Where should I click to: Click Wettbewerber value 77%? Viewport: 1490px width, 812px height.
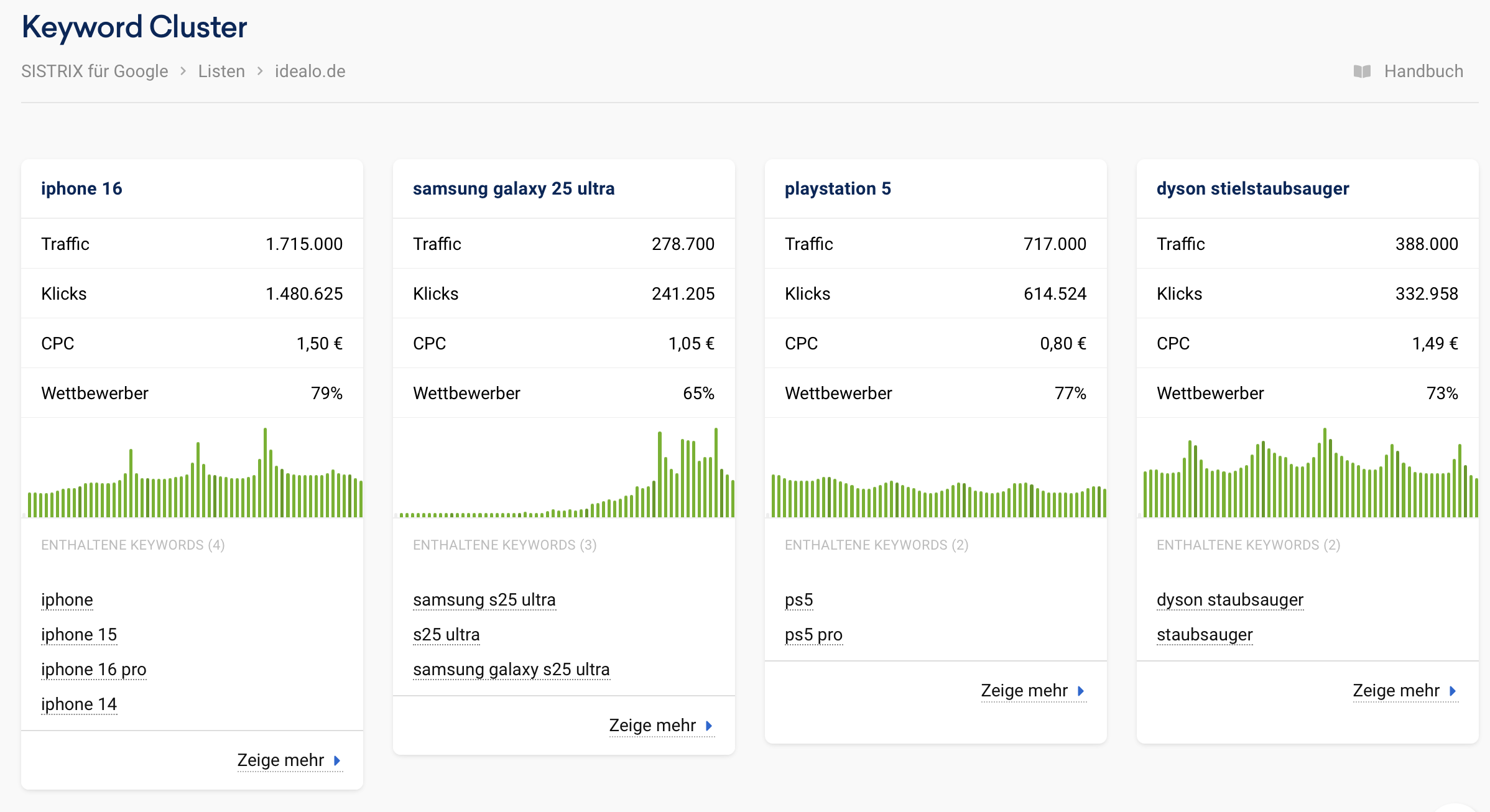pos(1071,393)
